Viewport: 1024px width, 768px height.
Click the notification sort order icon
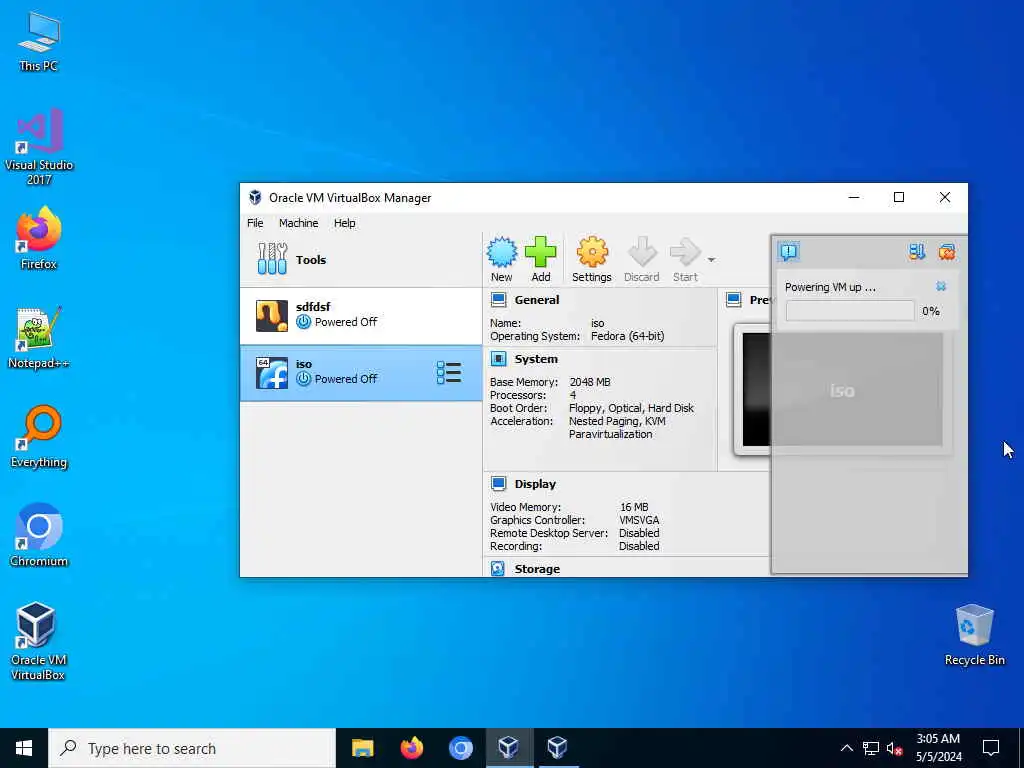pyautogui.click(x=917, y=251)
